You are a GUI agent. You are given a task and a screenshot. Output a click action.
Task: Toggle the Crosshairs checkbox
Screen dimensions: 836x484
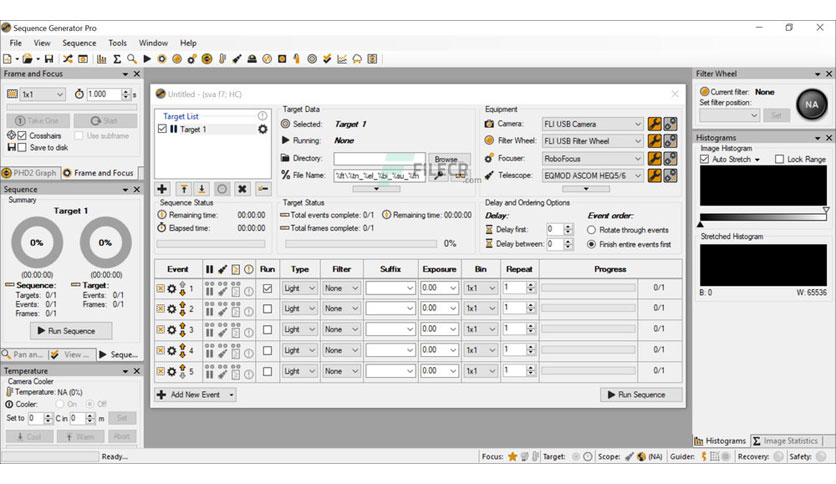point(22,135)
